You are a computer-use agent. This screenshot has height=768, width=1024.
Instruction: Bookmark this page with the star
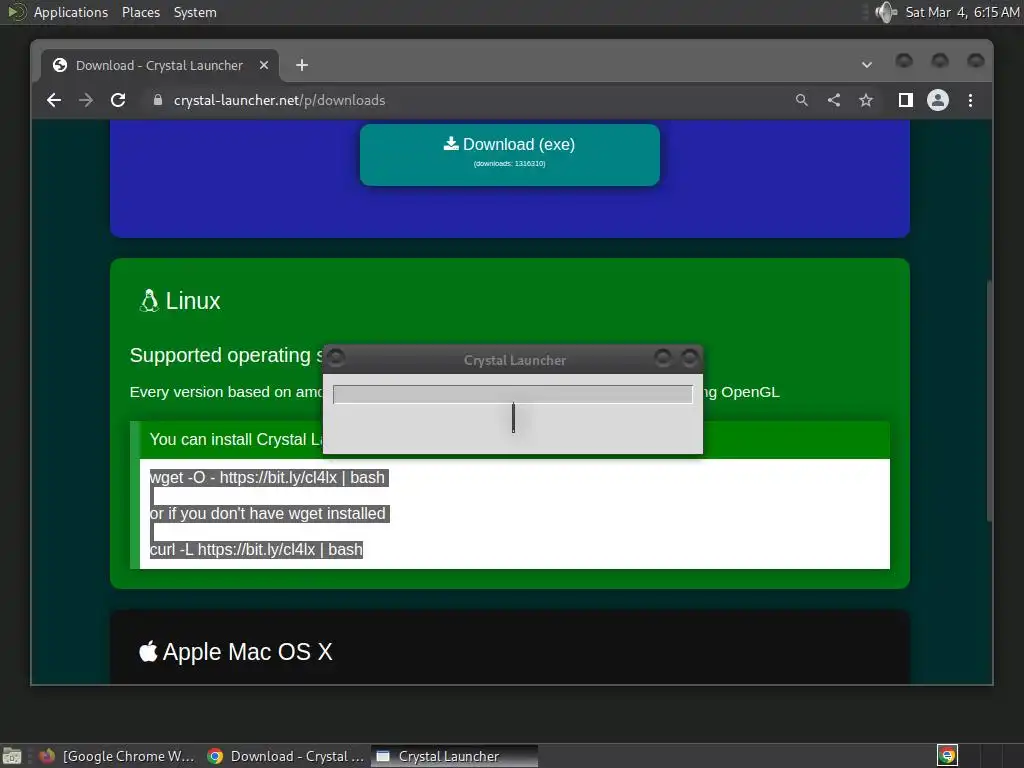[x=866, y=100]
